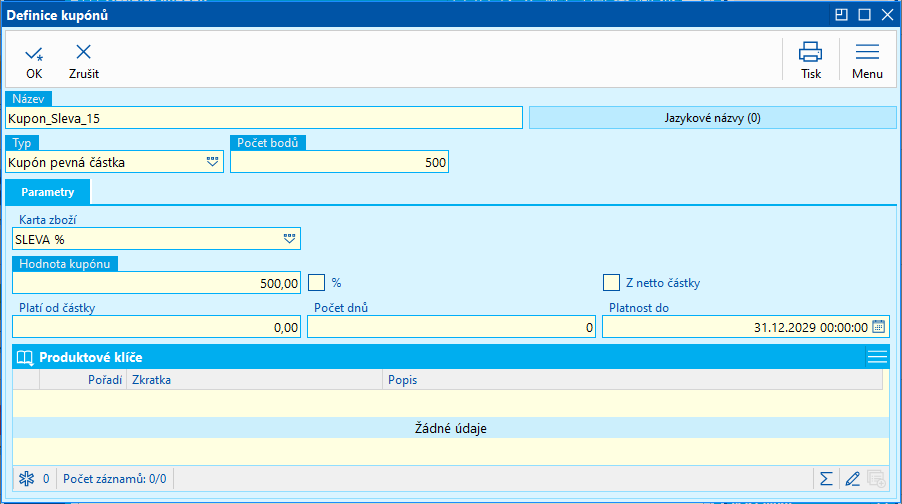The image size is (902, 504).
Task: Open the main Menu hamburger
Action: click(x=867, y=60)
